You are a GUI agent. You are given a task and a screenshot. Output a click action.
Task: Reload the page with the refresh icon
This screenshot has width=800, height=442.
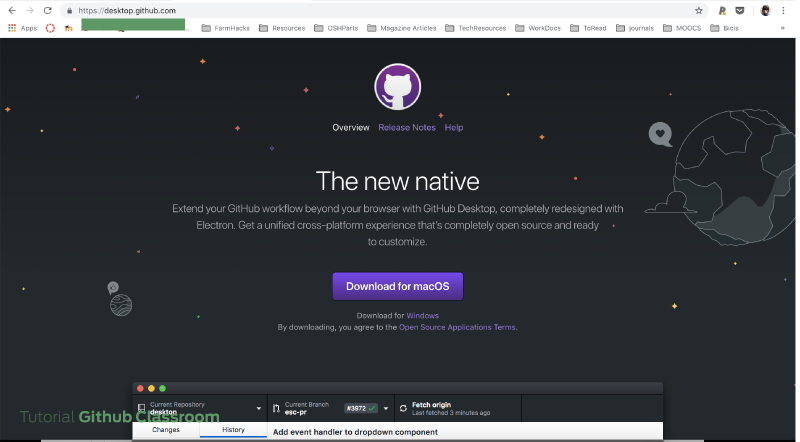[x=47, y=10]
